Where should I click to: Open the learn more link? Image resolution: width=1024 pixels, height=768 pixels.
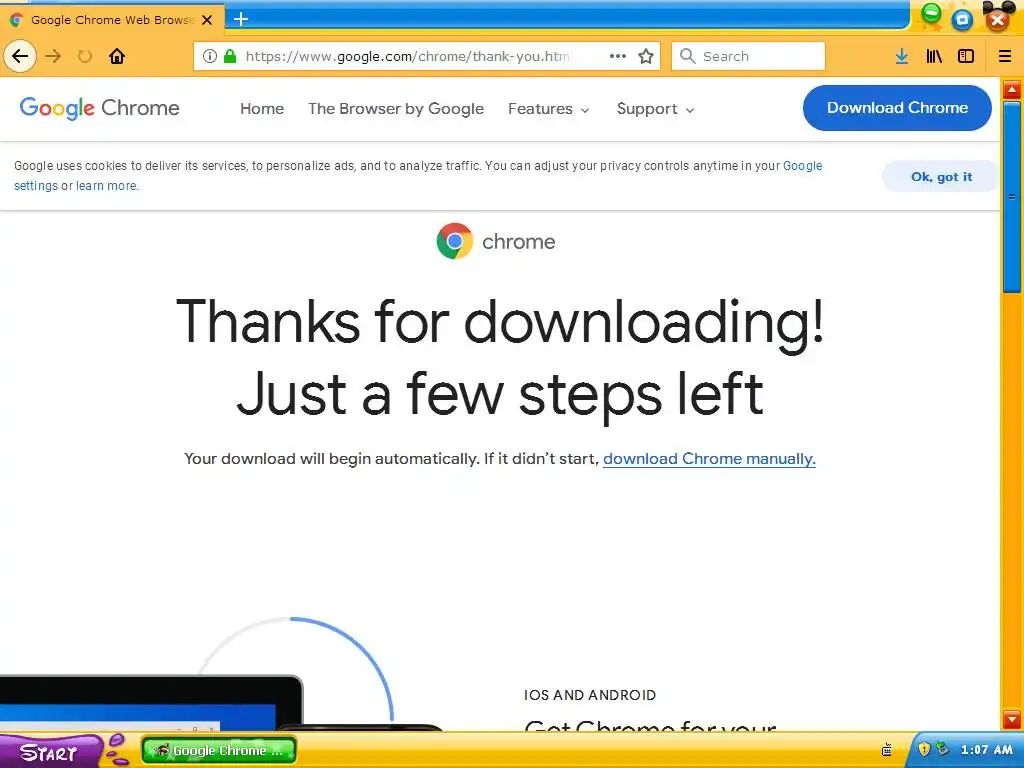pyautogui.click(x=106, y=185)
